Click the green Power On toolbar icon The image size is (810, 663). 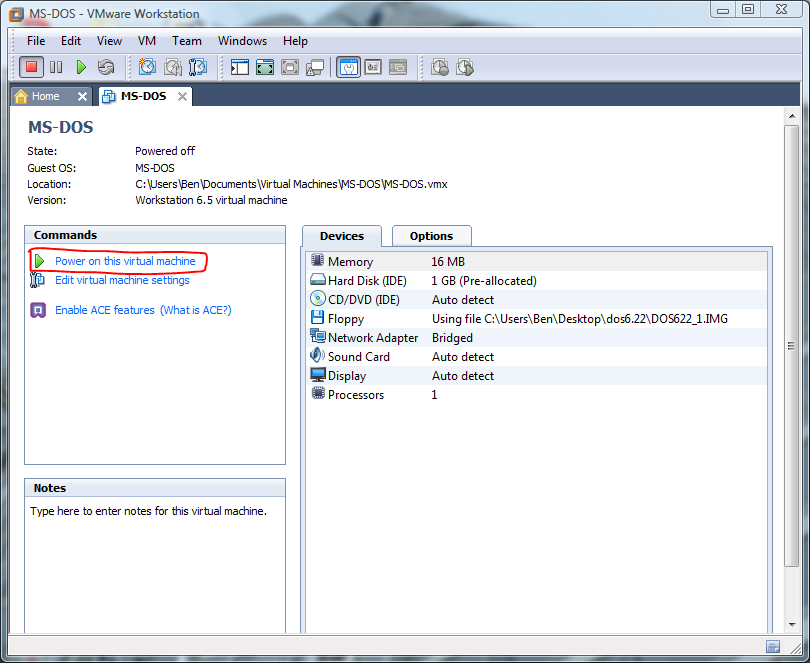point(81,67)
